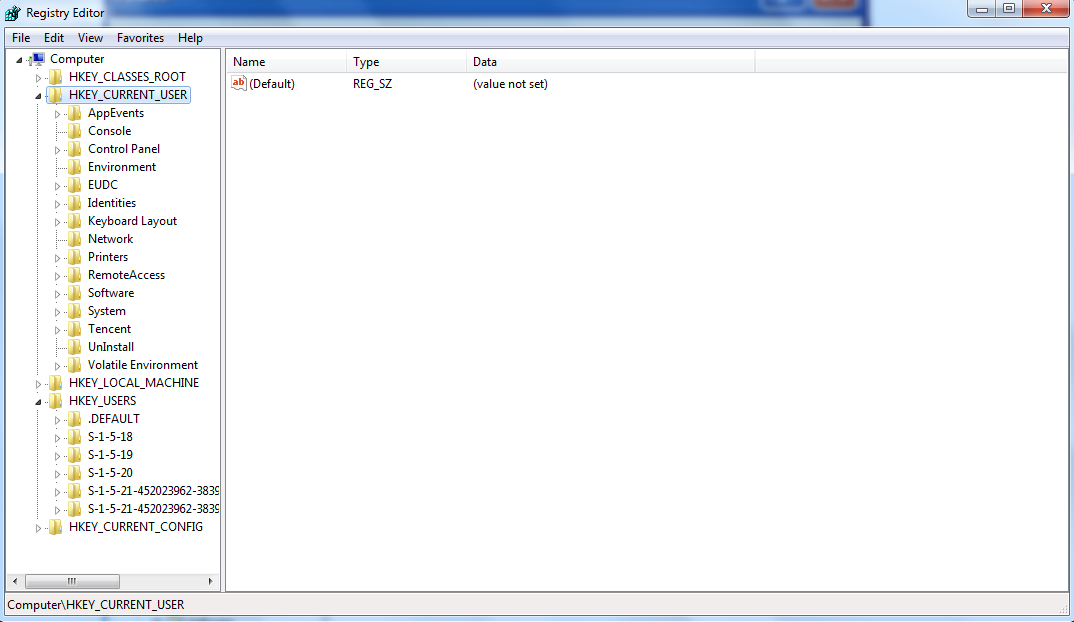Open the View menu

(90, 38)
